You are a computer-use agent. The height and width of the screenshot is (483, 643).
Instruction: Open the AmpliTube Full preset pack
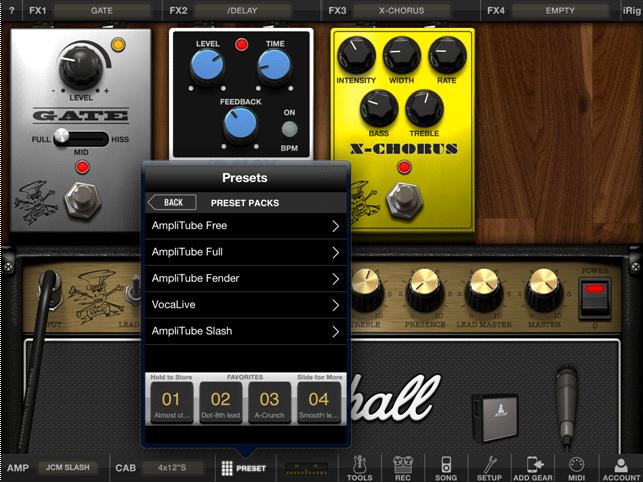tap(245, 252)
